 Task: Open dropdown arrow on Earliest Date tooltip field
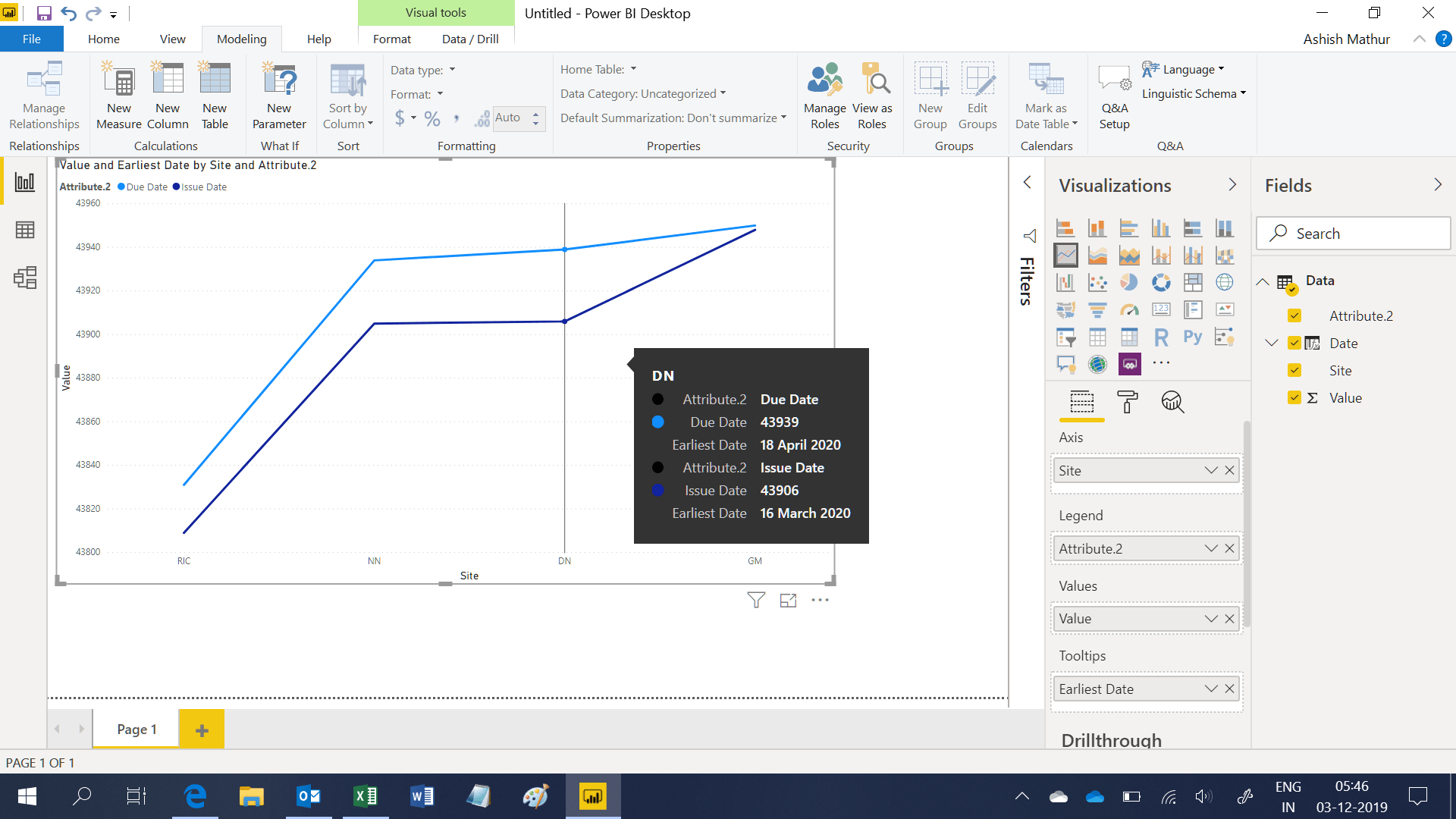click(x=1211, y=689)
